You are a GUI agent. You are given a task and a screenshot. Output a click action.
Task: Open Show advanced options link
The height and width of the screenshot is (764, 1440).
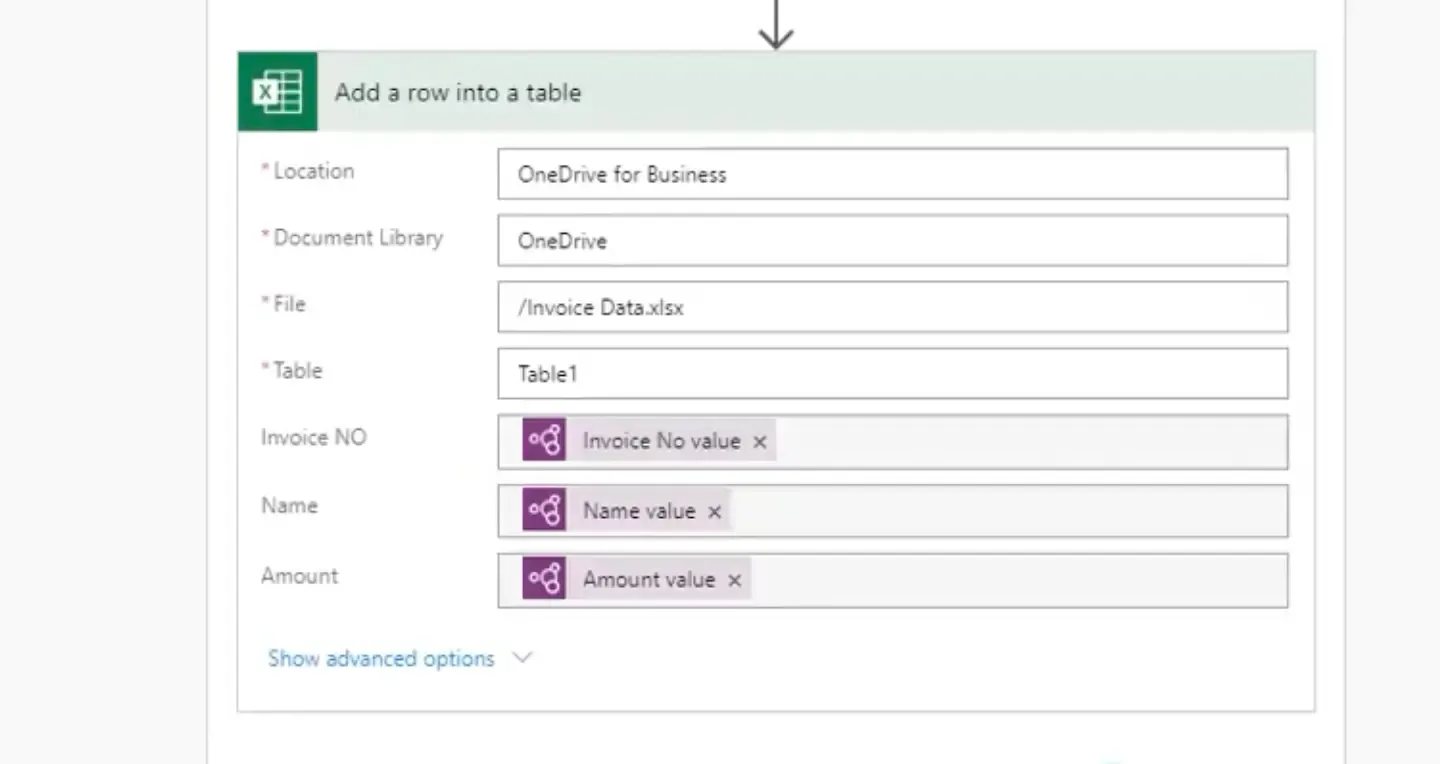[381, 659]
